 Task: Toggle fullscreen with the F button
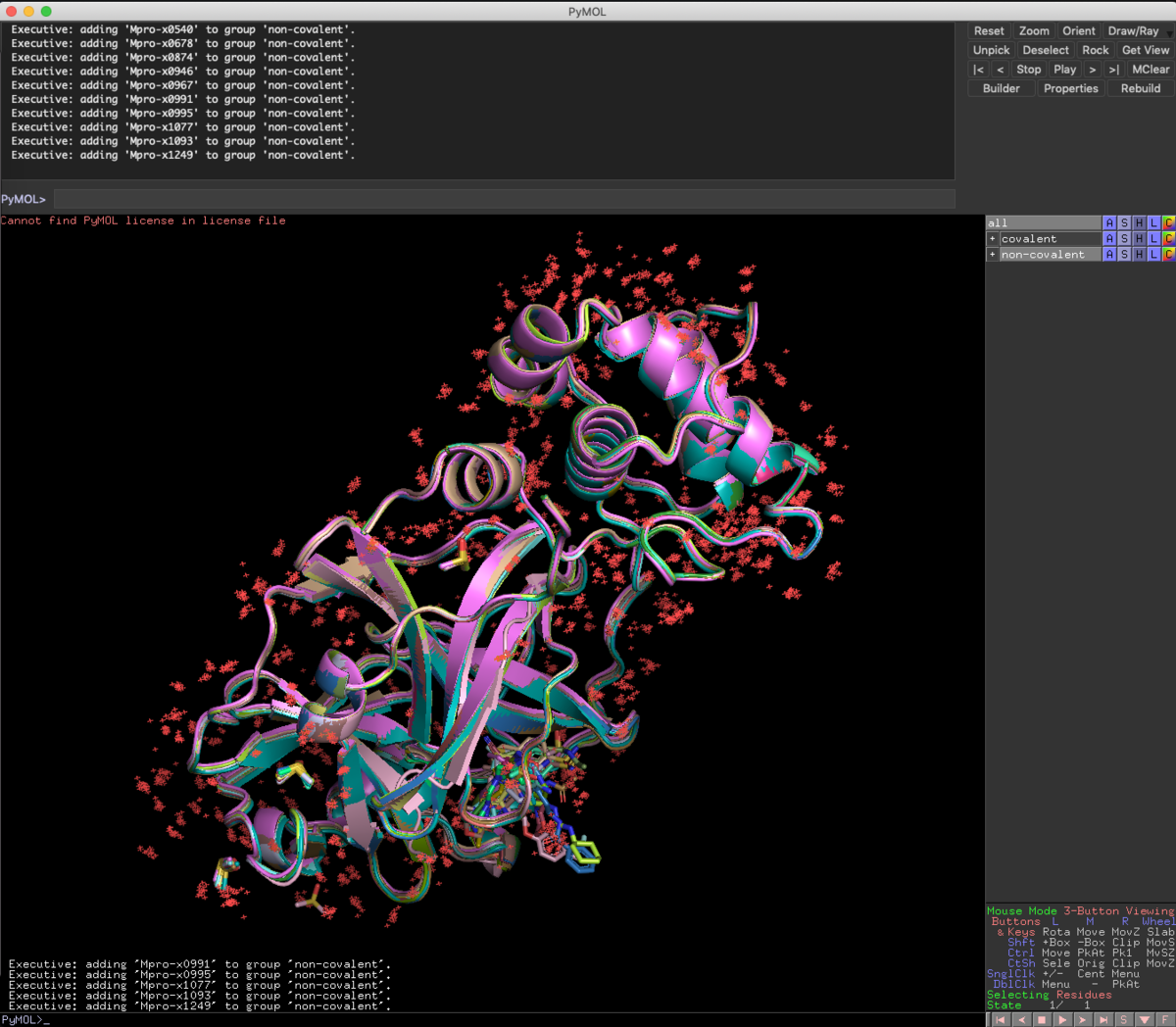point(1165,1019)
